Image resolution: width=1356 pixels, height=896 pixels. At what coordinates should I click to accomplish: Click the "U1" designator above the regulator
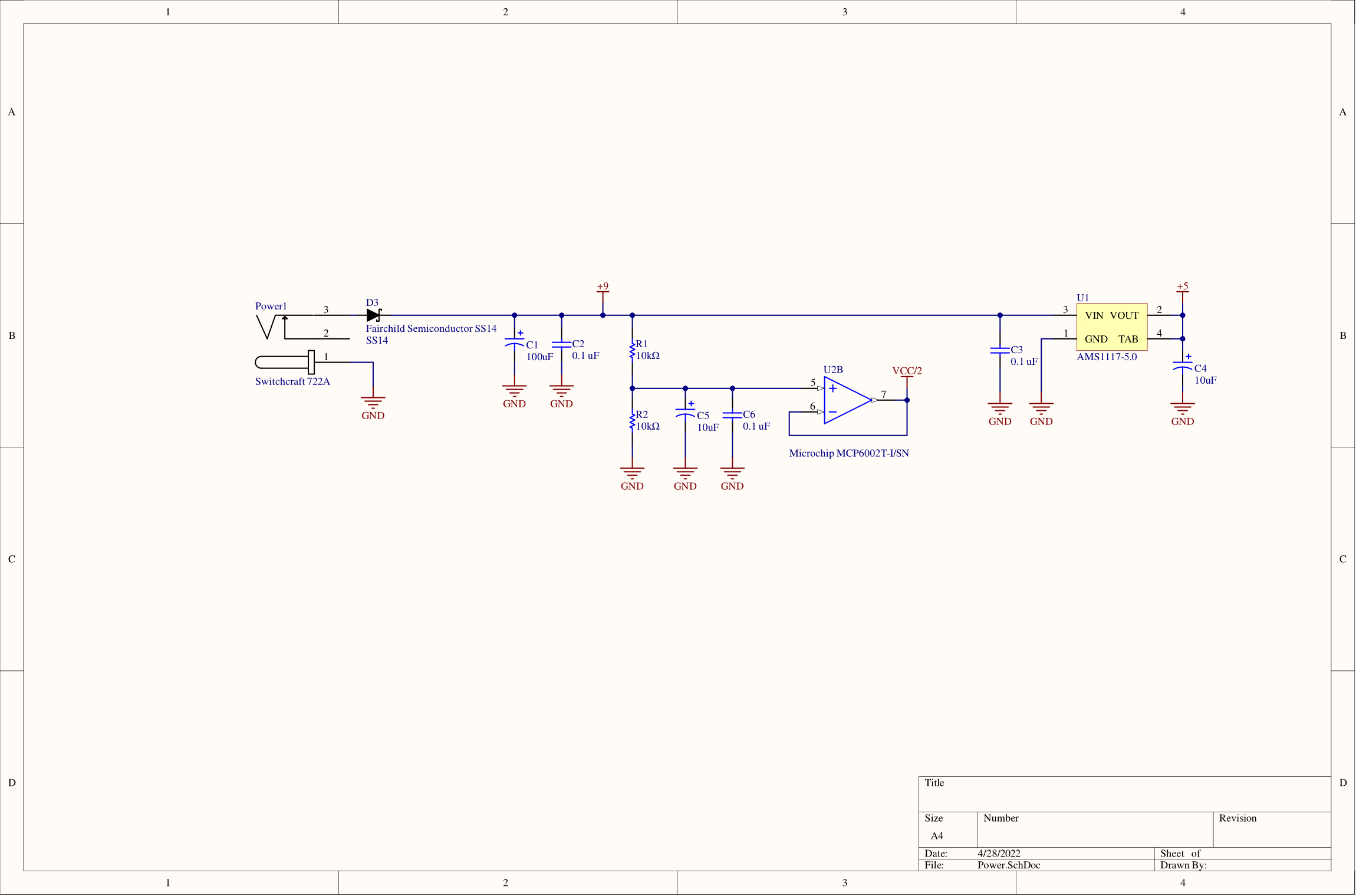1082,298
